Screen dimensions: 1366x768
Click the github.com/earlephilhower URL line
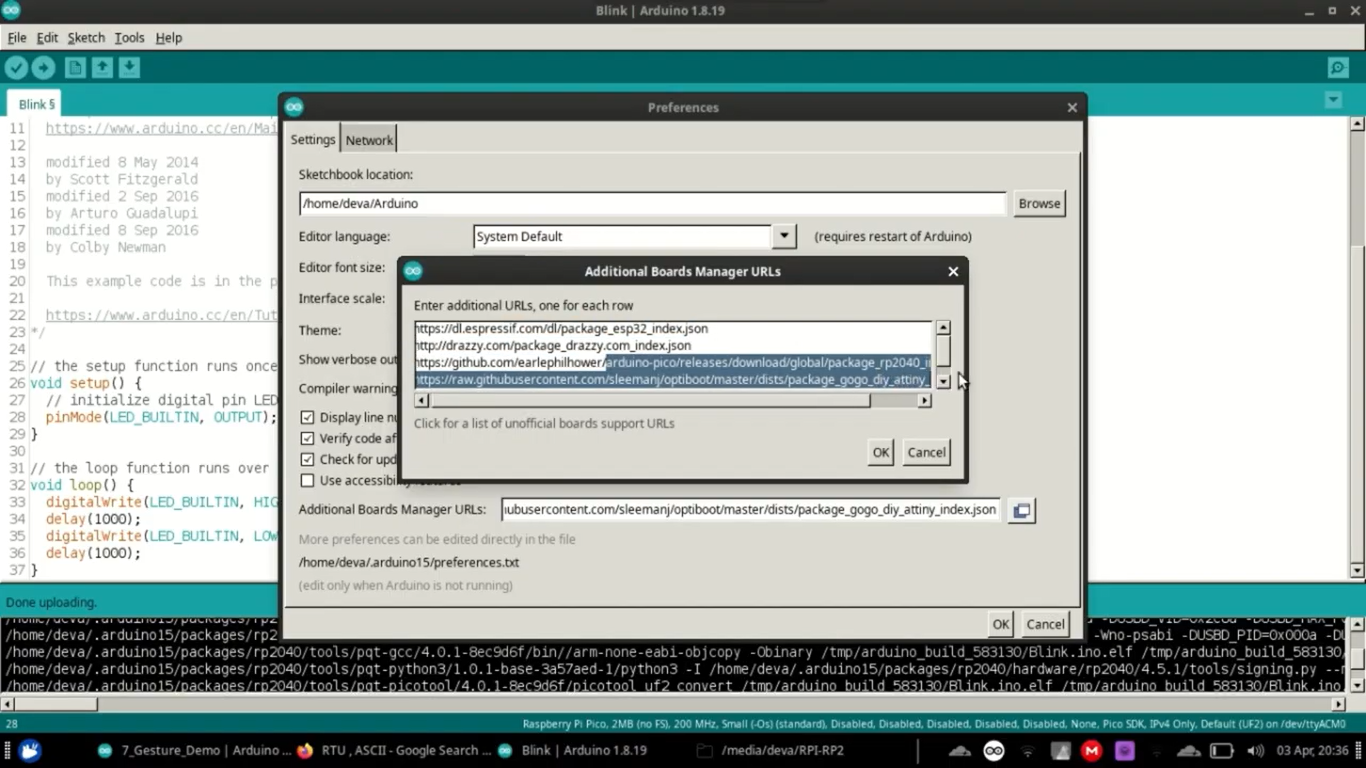click(x=673, y=362)
